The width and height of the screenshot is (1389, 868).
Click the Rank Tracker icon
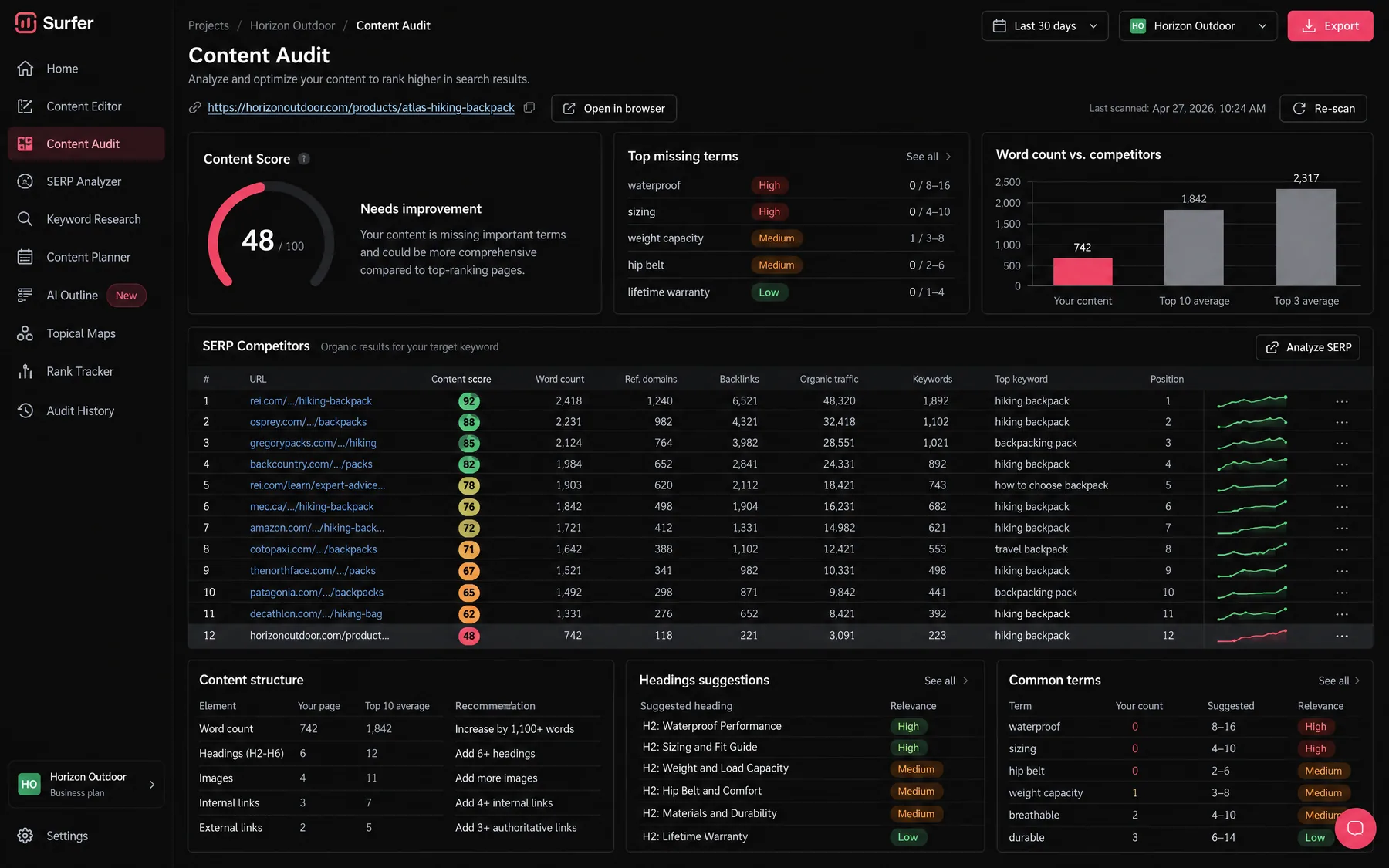pyautogui.click(x=25, y=371)
